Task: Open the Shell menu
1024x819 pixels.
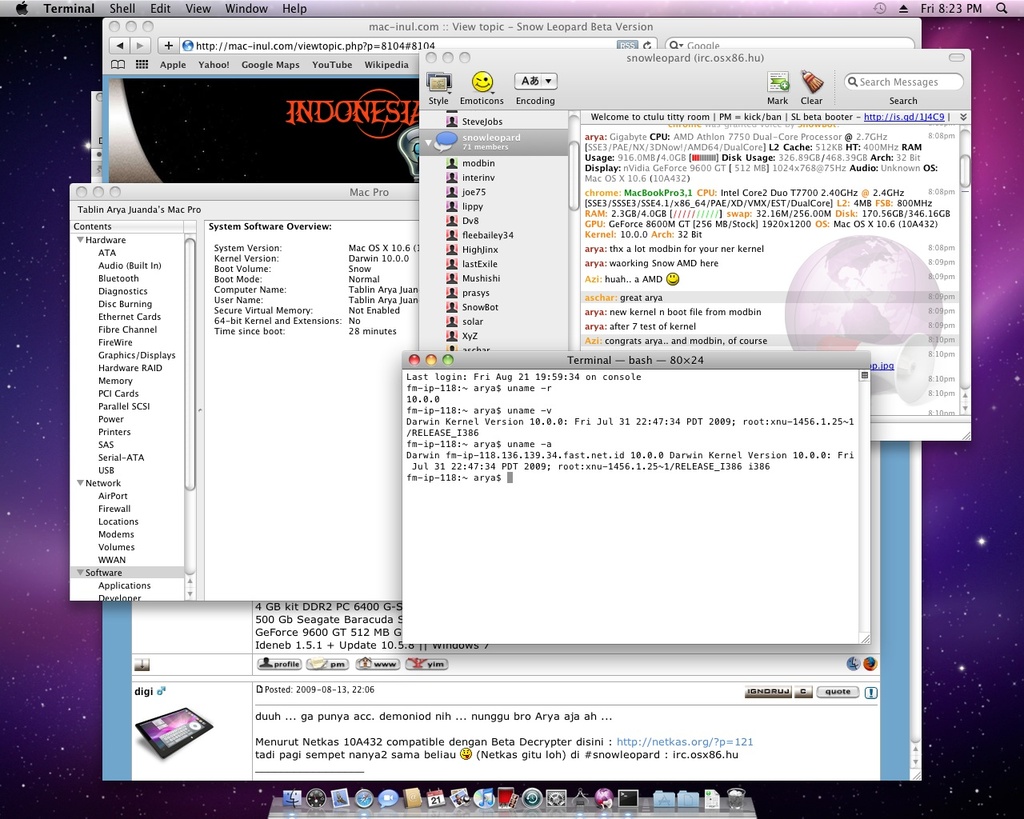Action: click(122, 8)
